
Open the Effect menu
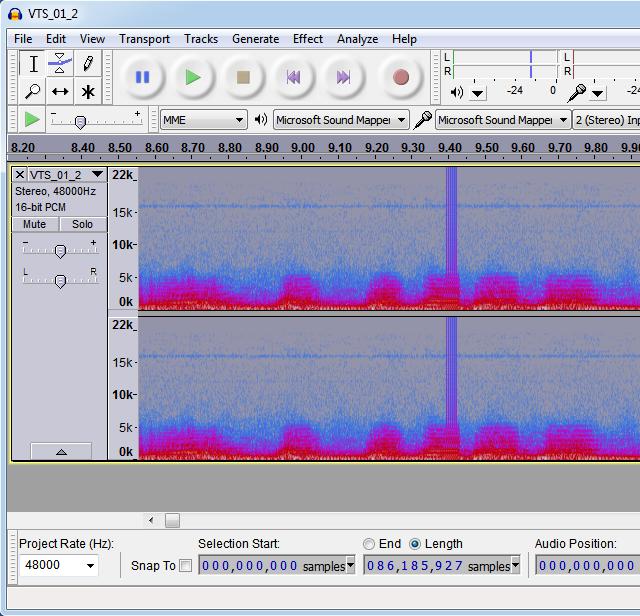[307, 39]
